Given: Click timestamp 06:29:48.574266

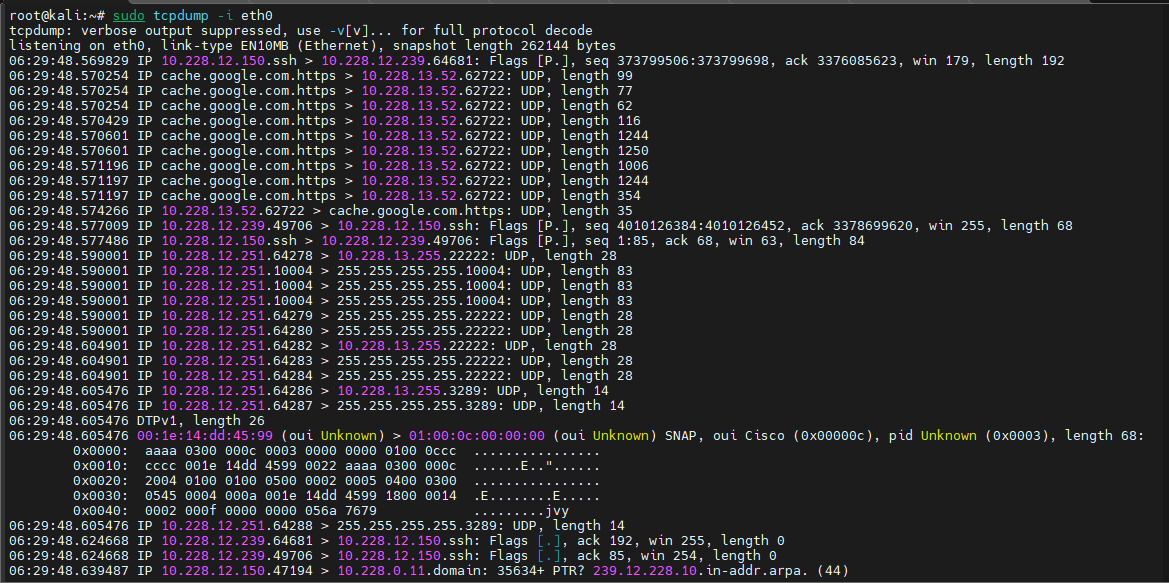Looking at the screenshot, I should pos(69,210).
